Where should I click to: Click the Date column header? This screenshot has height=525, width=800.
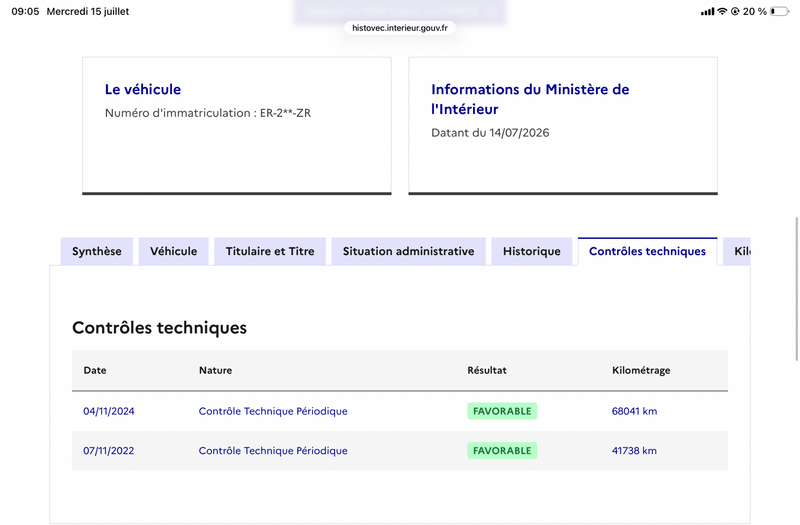click(95, 370)
